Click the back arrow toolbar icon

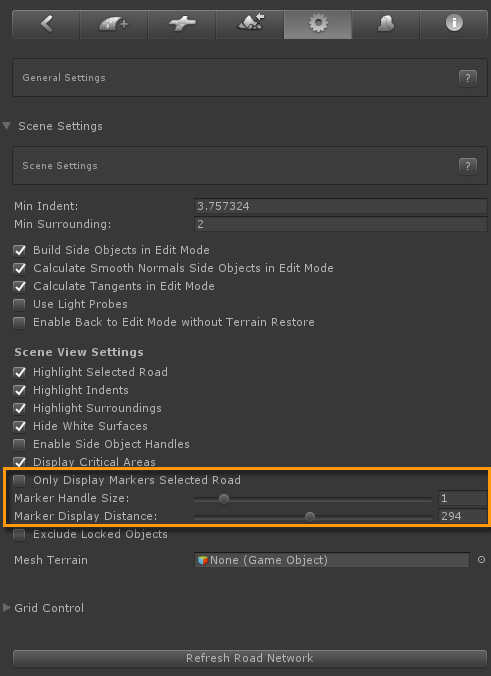coord(46,24)
